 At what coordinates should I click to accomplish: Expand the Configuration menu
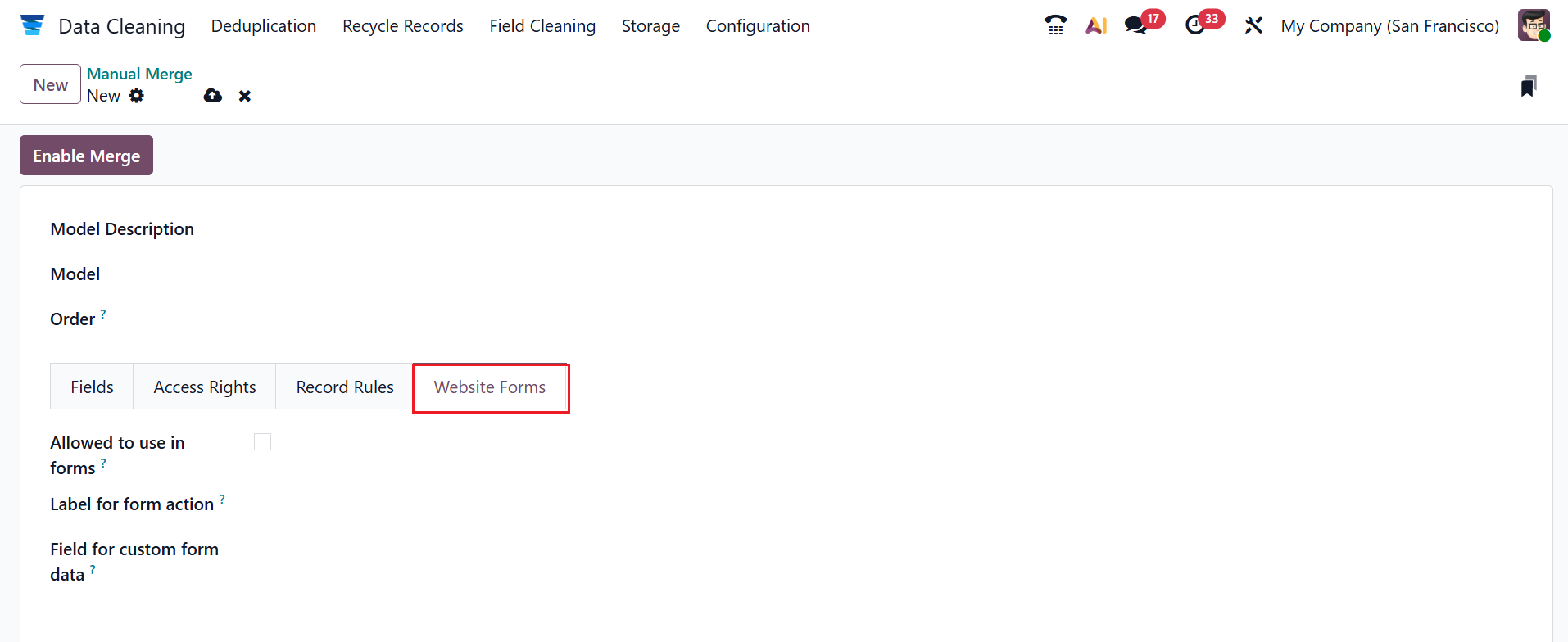758,26
